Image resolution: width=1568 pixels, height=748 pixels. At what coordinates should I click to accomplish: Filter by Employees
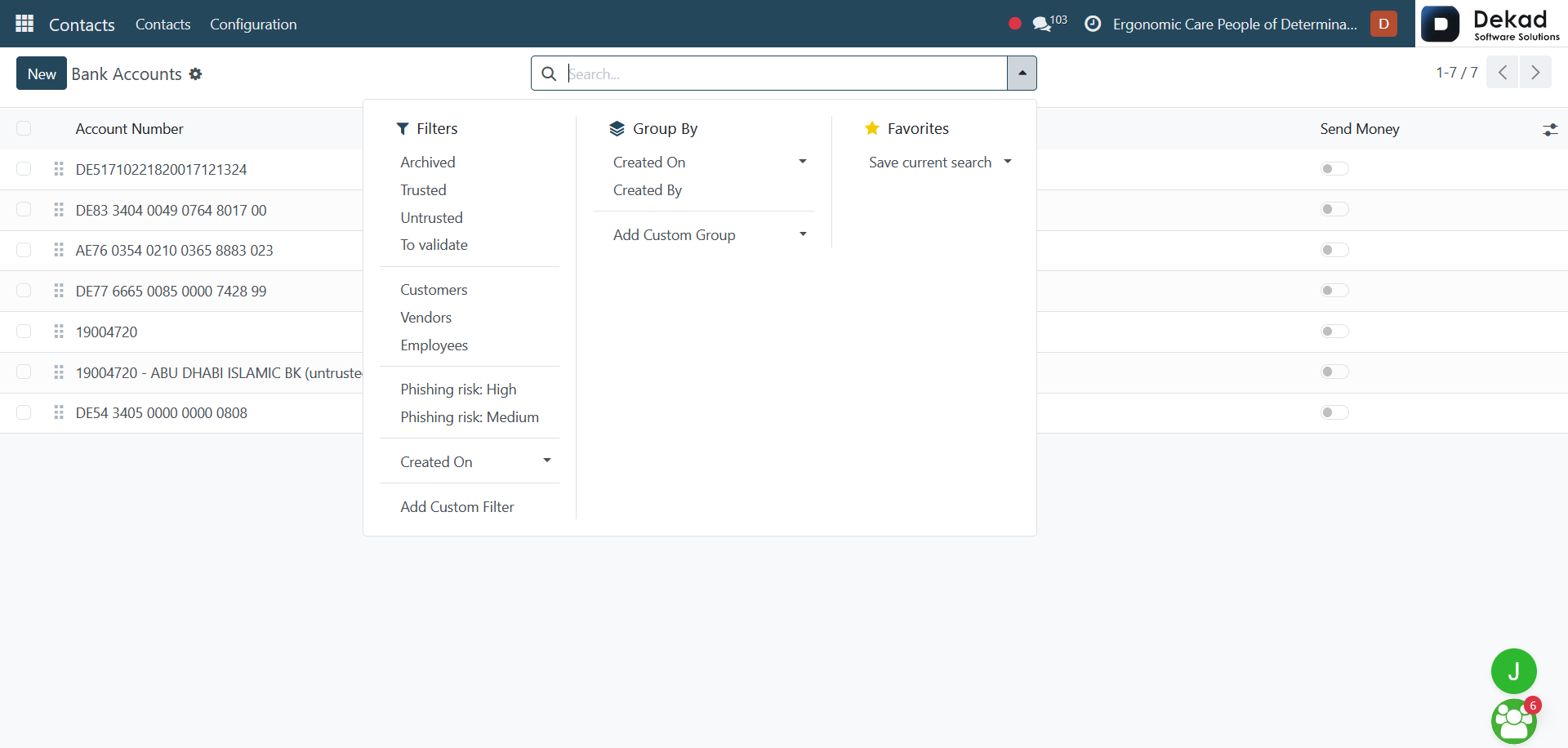click(x=434, y=345)
